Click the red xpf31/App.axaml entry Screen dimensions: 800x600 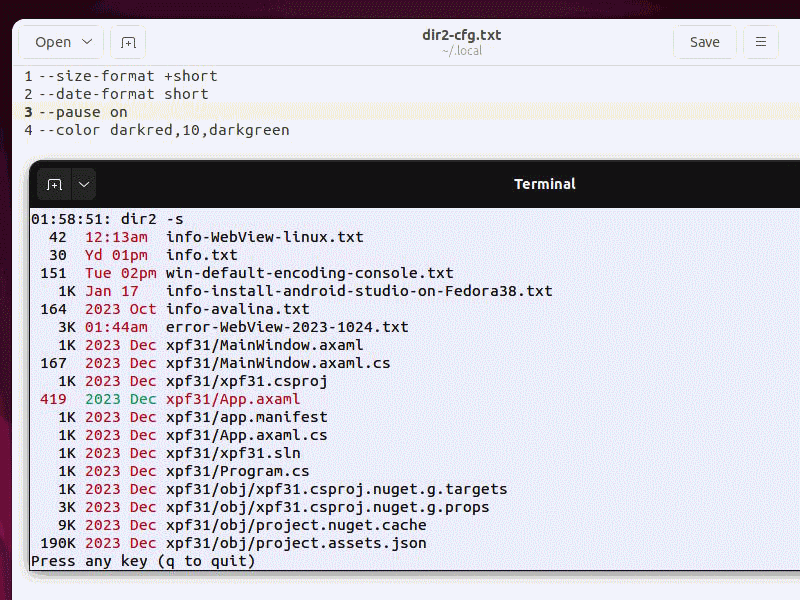pyautogui.click(x=233, y=399)
